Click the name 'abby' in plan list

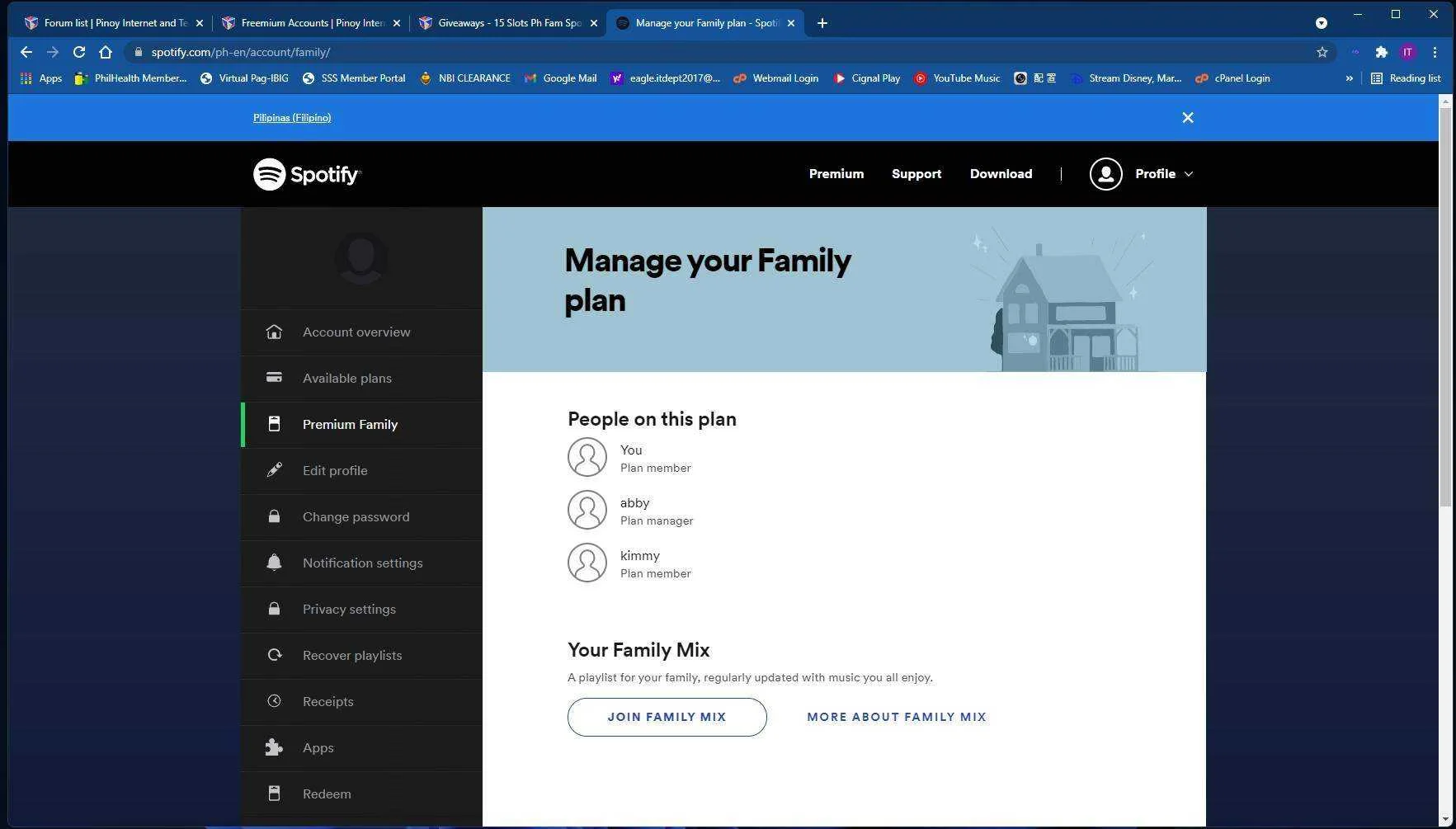point(634,503)
